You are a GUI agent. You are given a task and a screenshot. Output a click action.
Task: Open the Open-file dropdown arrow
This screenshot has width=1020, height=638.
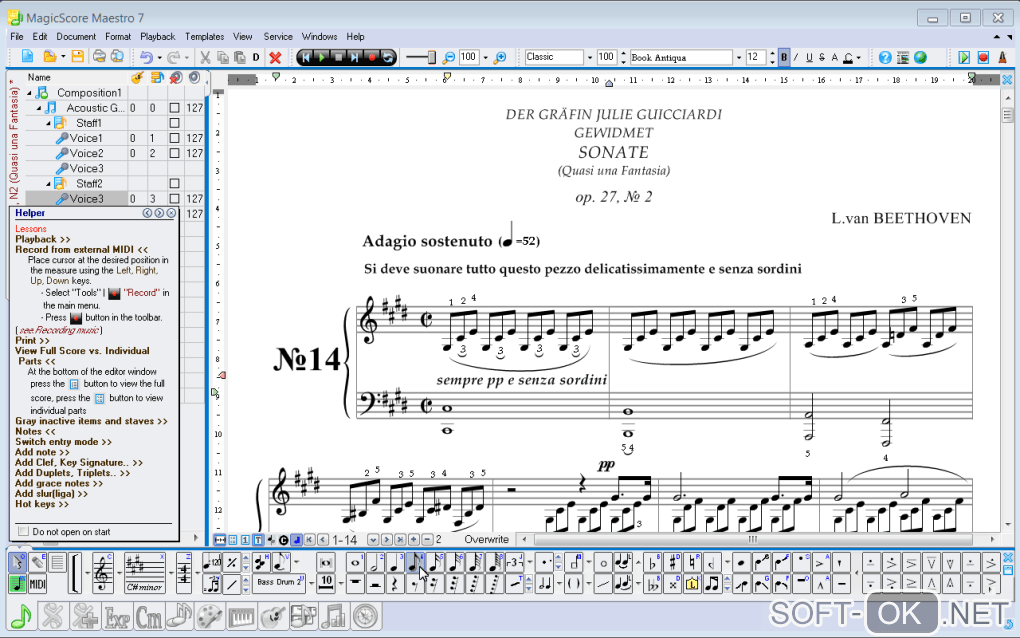[63, 57]
